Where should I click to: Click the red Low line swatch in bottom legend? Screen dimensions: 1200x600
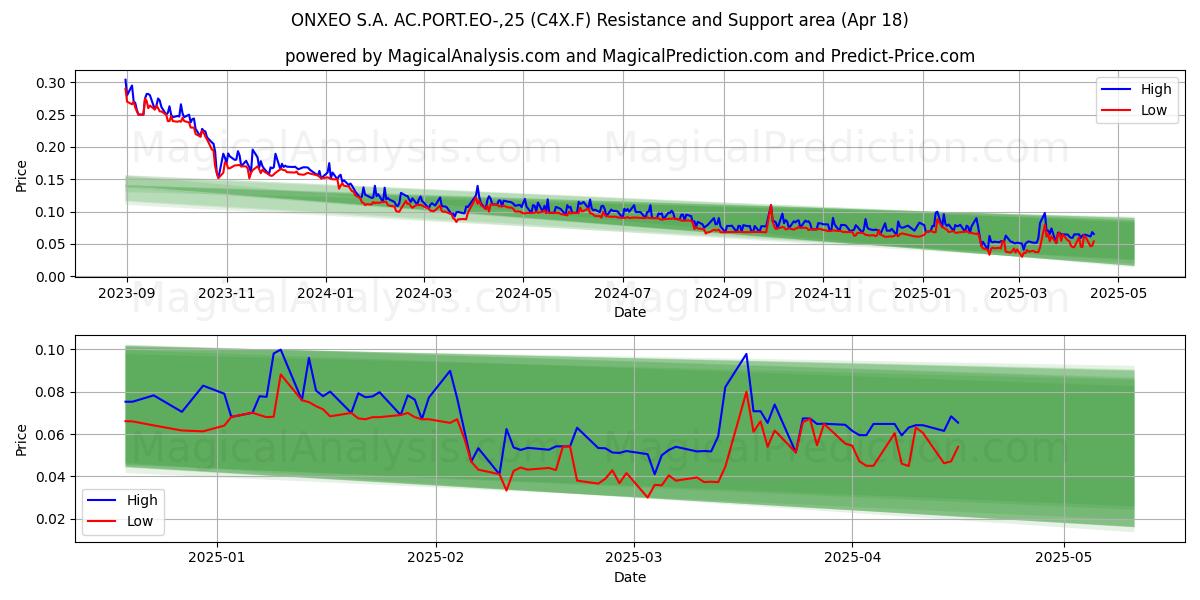(x=103, y=520)
